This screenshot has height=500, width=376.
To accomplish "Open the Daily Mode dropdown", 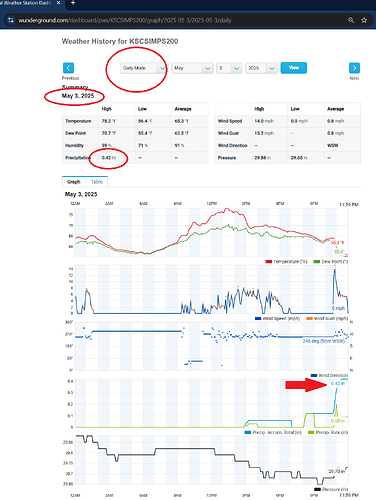I will coord(143,68).
